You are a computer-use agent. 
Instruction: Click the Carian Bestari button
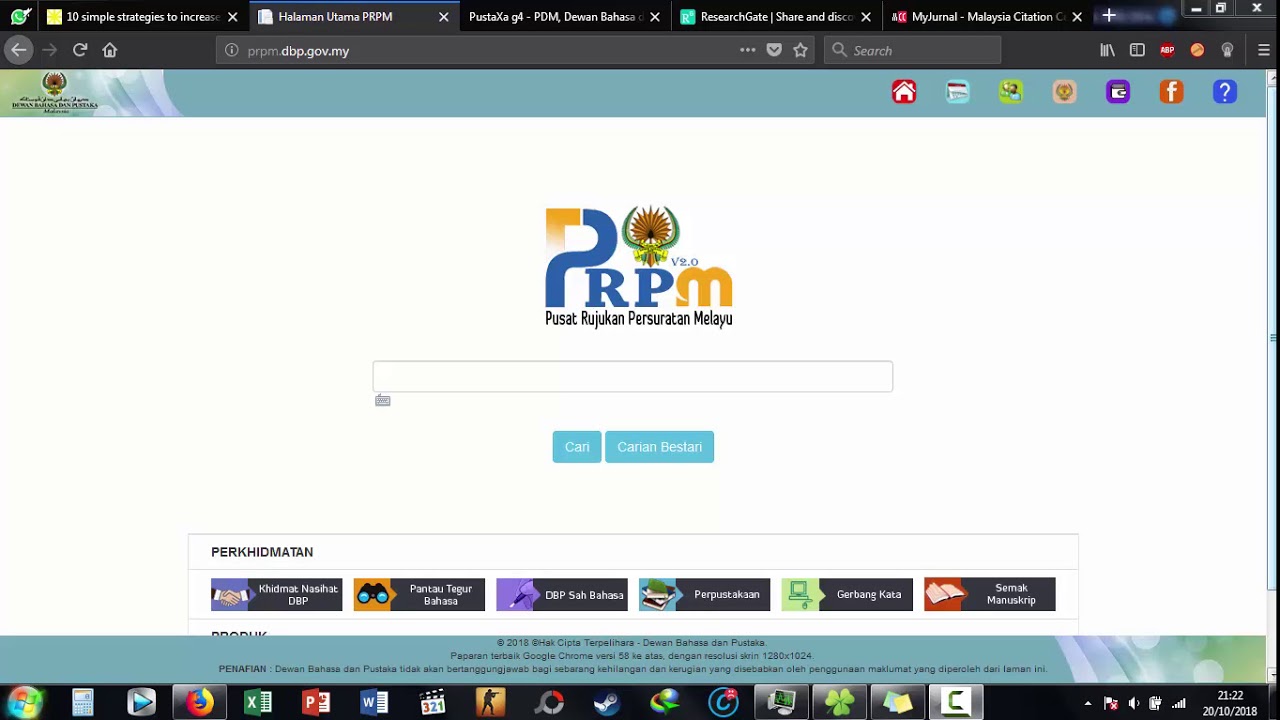659,447
